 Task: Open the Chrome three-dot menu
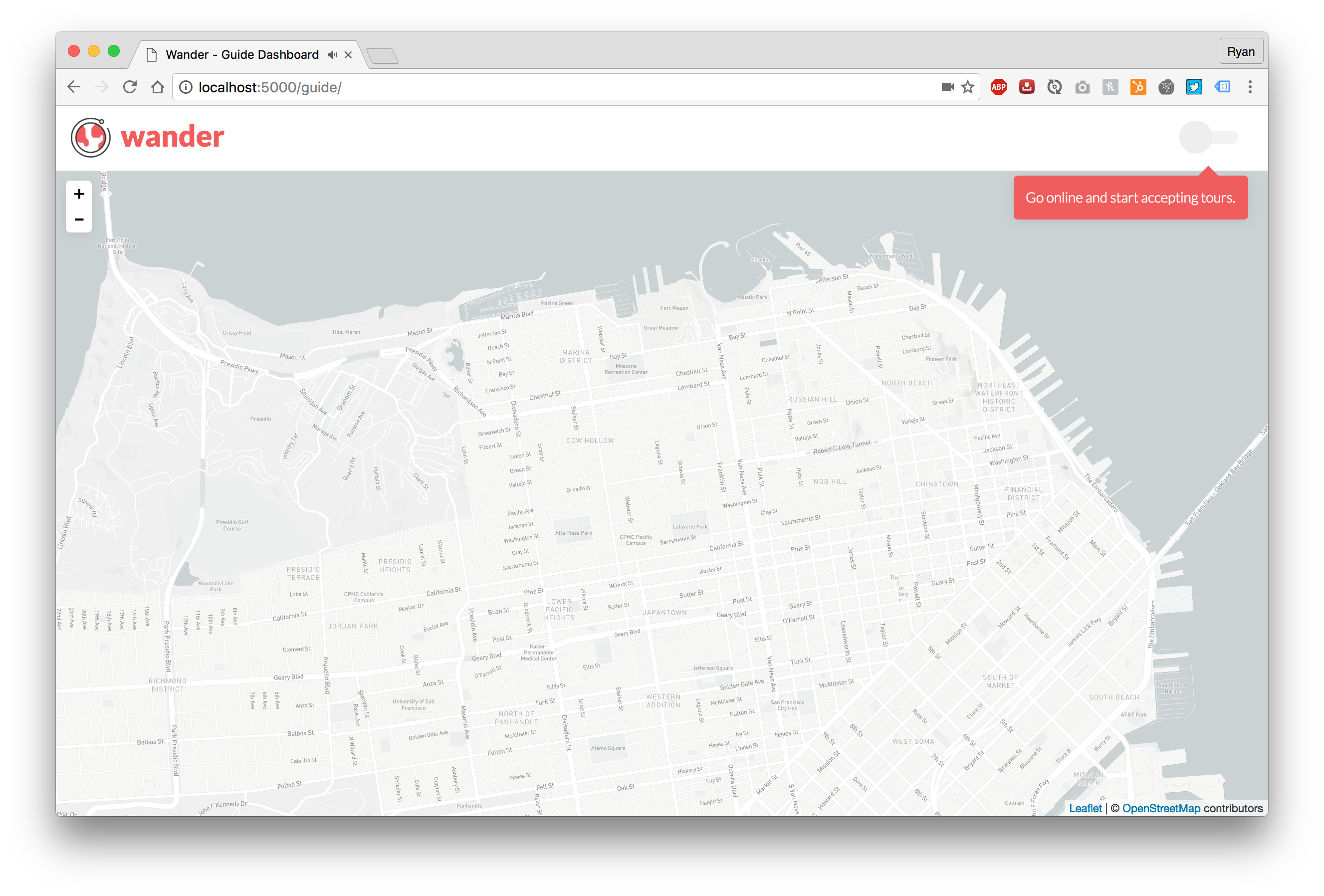pyautogui.click(x=1250, y=87)
